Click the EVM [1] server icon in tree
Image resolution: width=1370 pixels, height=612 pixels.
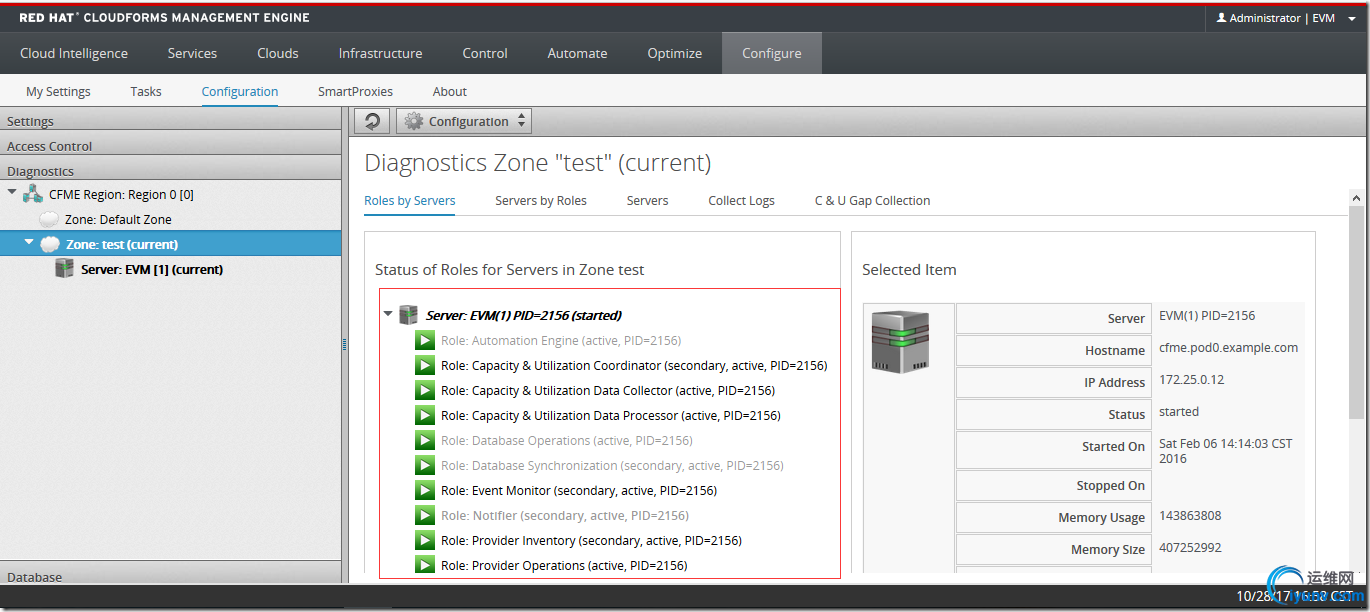(x=65, y=269)
